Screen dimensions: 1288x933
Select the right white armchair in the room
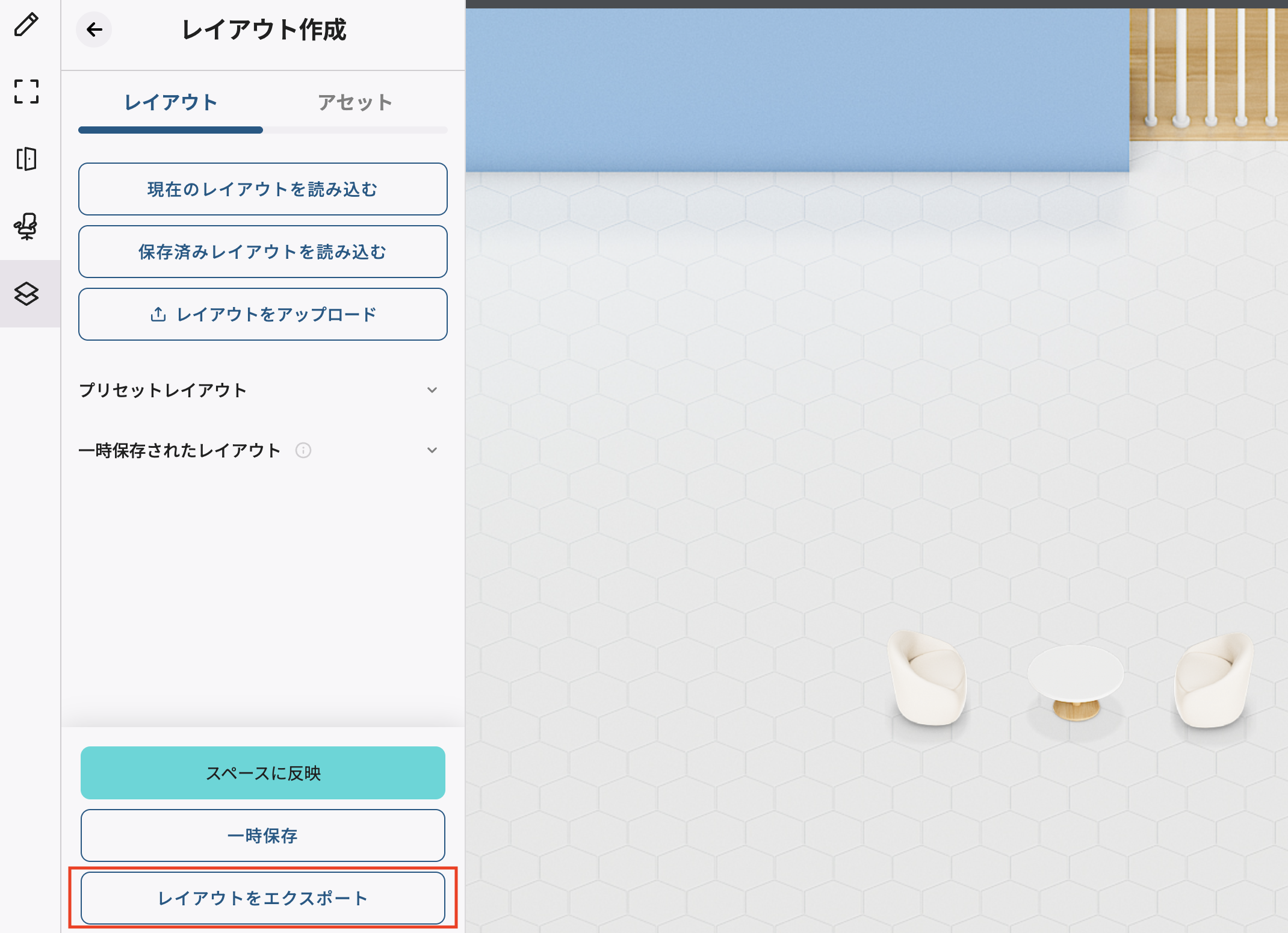click(1214, 680)
